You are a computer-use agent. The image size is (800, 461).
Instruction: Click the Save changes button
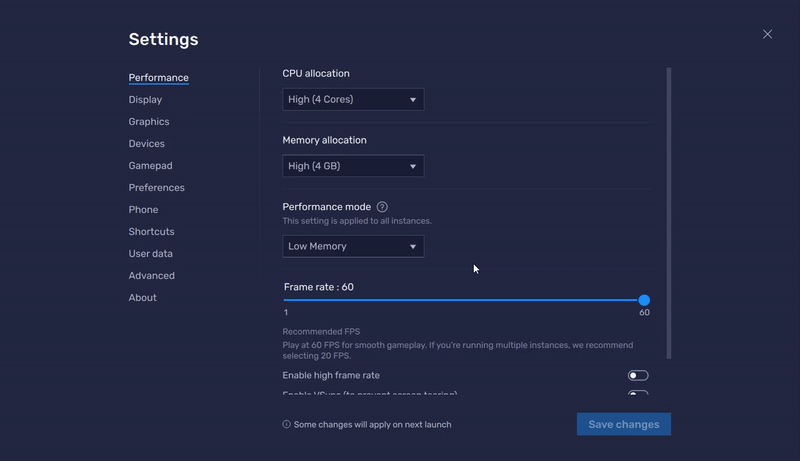[623, 425]
